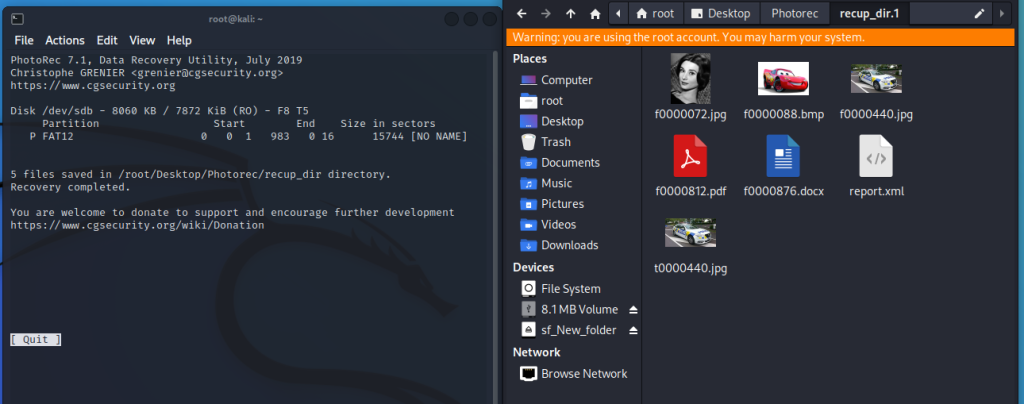1024x404 pixels.
Task: Go forward in file manager
Action: coord(546,13)
